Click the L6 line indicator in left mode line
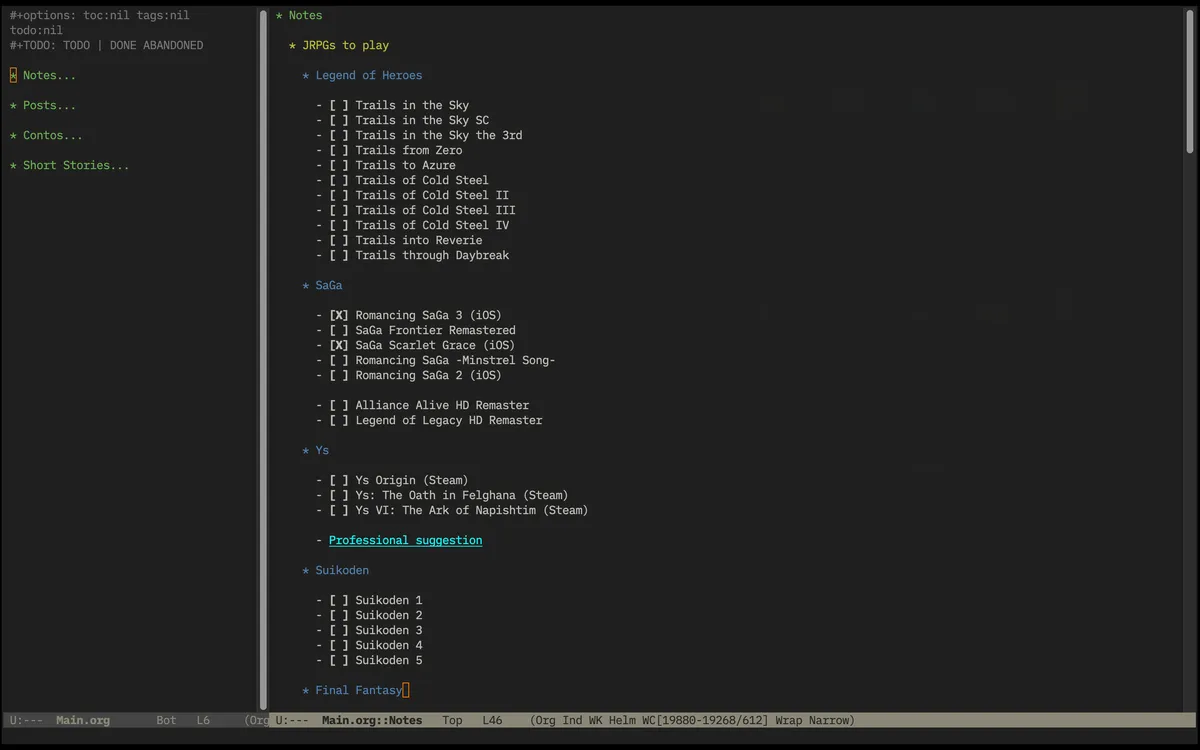 (x=203, y=720)
